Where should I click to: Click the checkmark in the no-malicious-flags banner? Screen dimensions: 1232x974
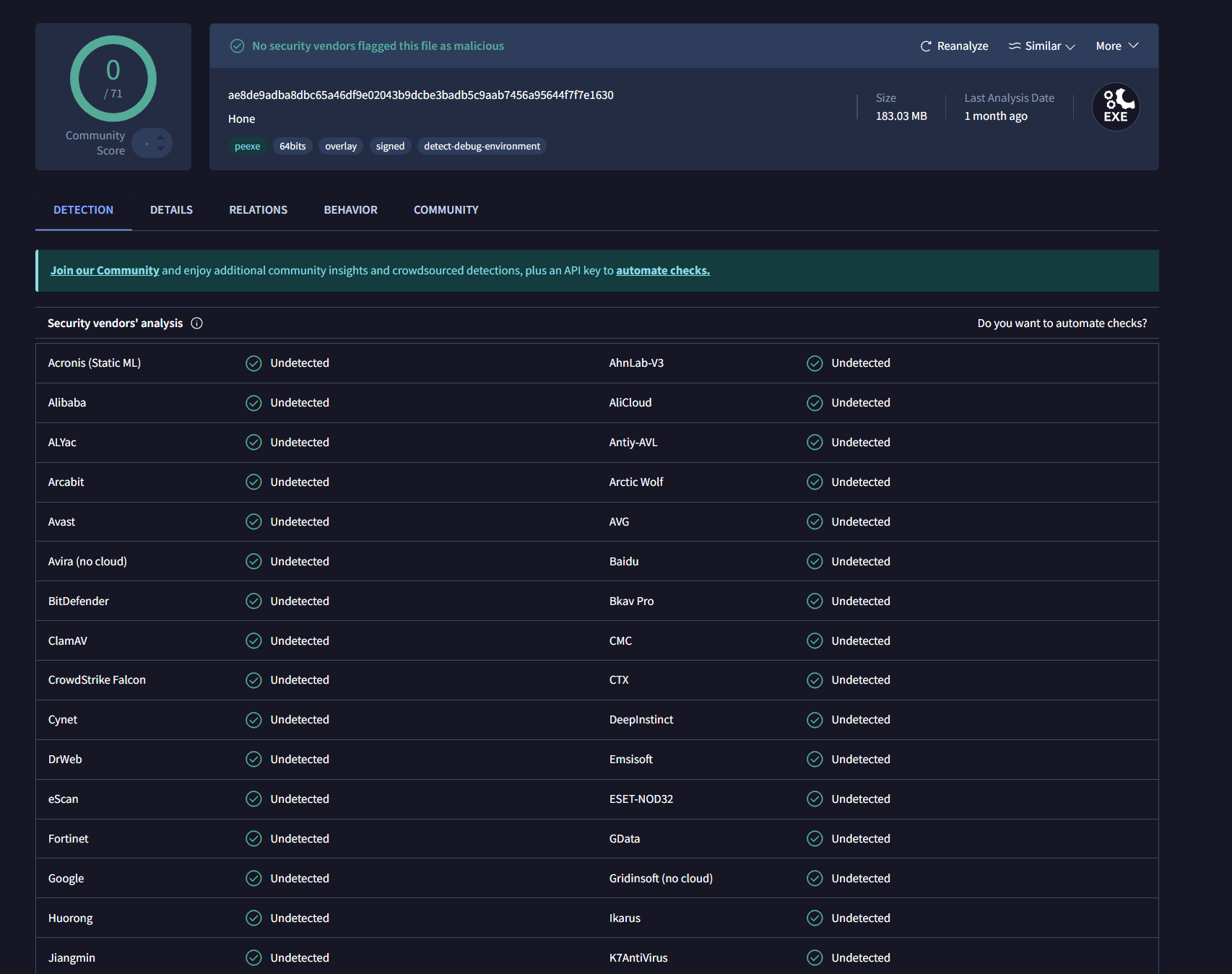238,45
